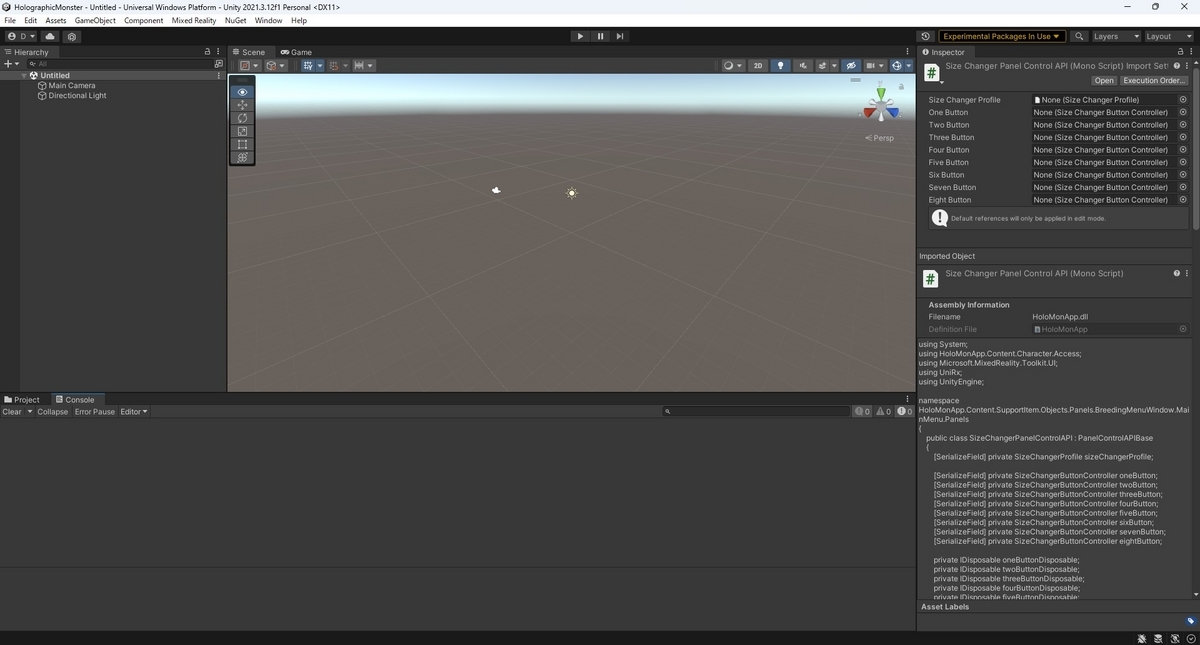Open Console Clear options arrow
Viewport: 1200px width, 645px height.
(x=30, y=412)
